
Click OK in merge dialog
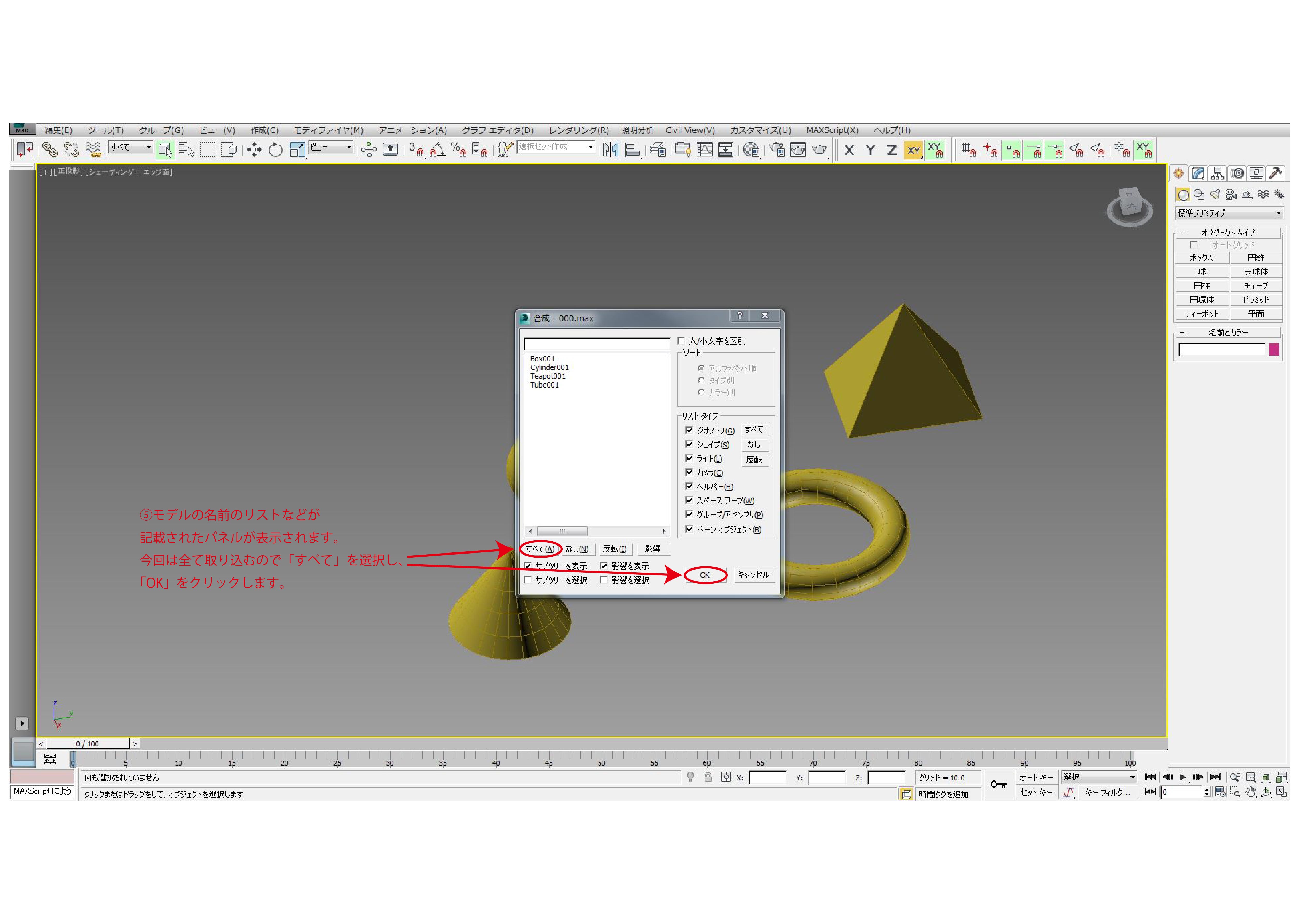click(x=704, y=575)
